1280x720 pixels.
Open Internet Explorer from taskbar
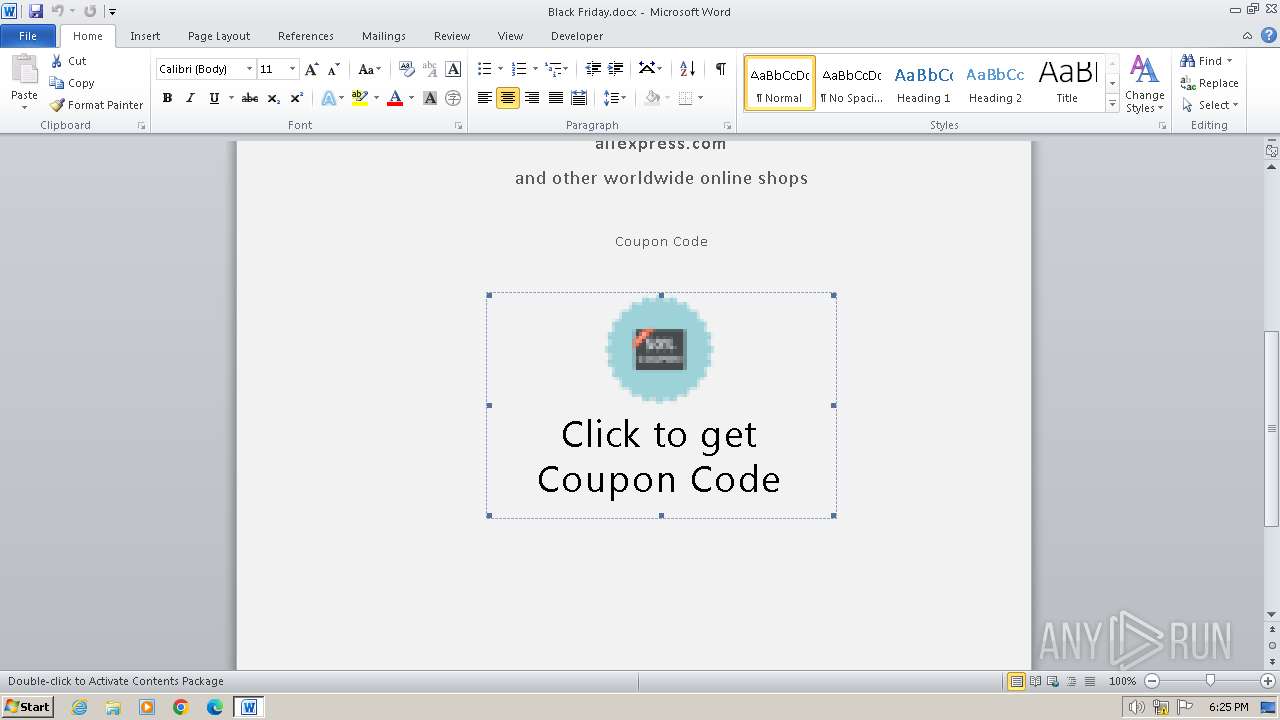point(79,707)
